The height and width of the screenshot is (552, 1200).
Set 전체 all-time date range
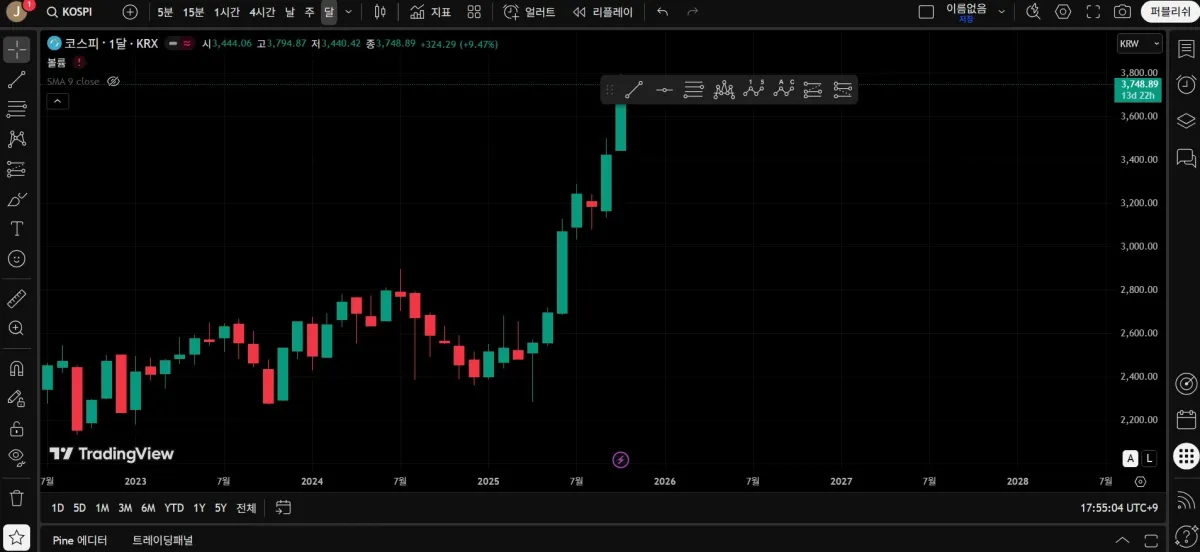coord(246,508)
